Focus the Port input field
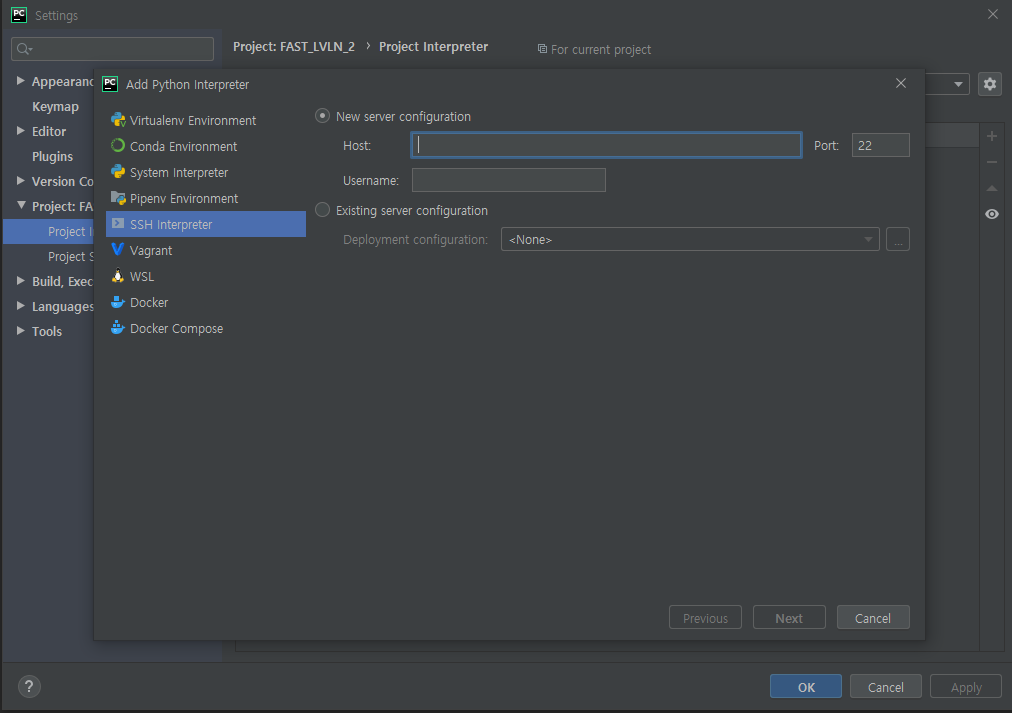 coord(880,145)
